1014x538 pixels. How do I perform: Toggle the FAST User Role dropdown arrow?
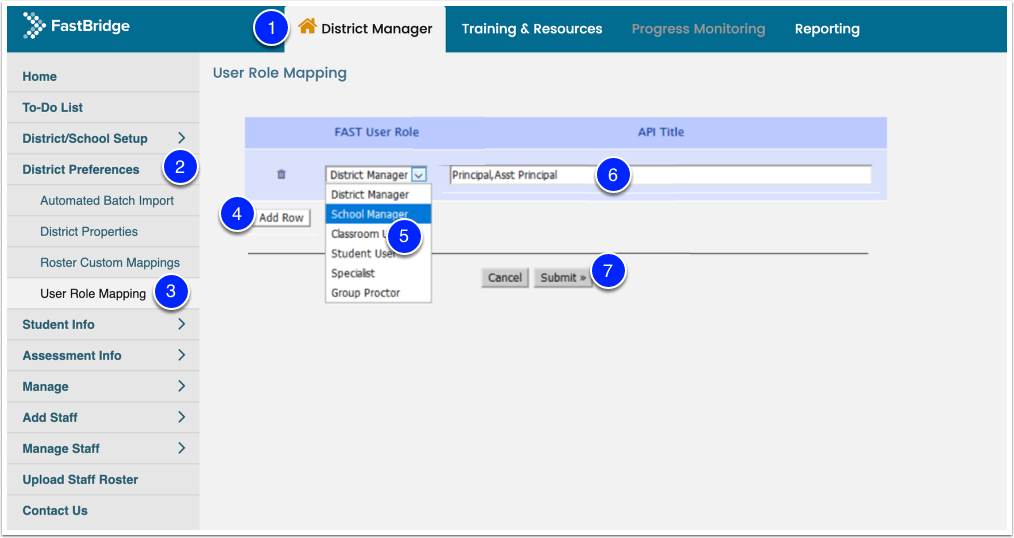[419, 175]
